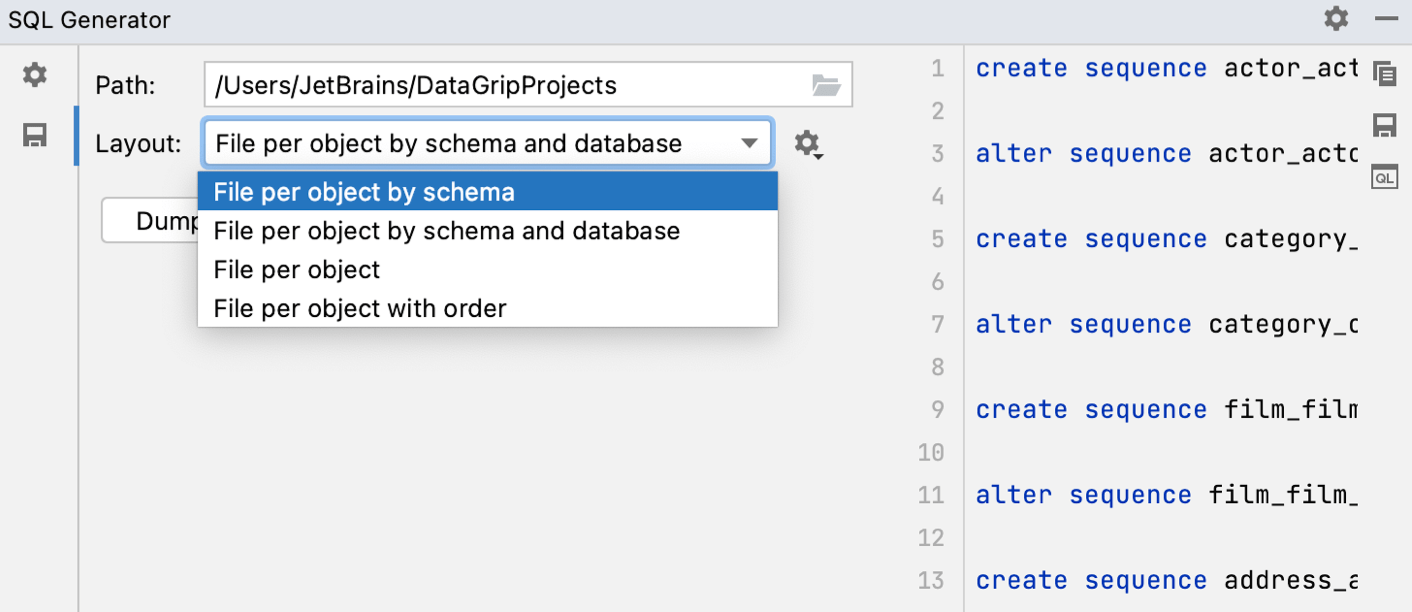
Task: Click line number 13 in the gutter
Action: click(x=931, y=581)
